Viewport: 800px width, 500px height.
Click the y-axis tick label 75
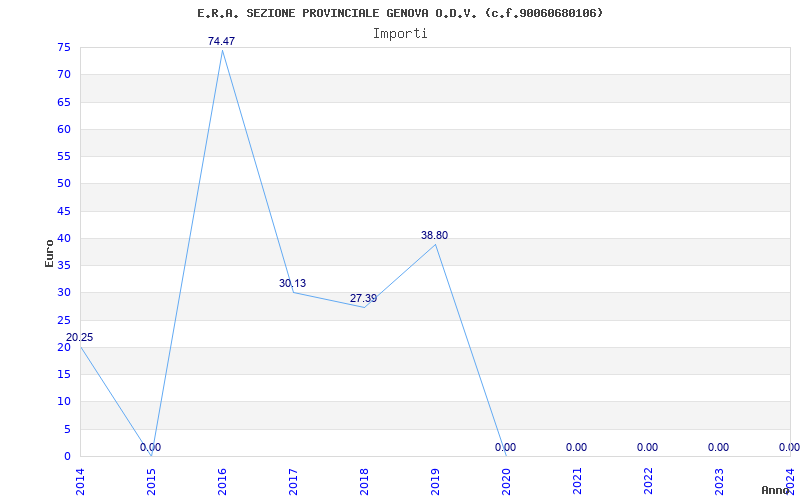64,47
